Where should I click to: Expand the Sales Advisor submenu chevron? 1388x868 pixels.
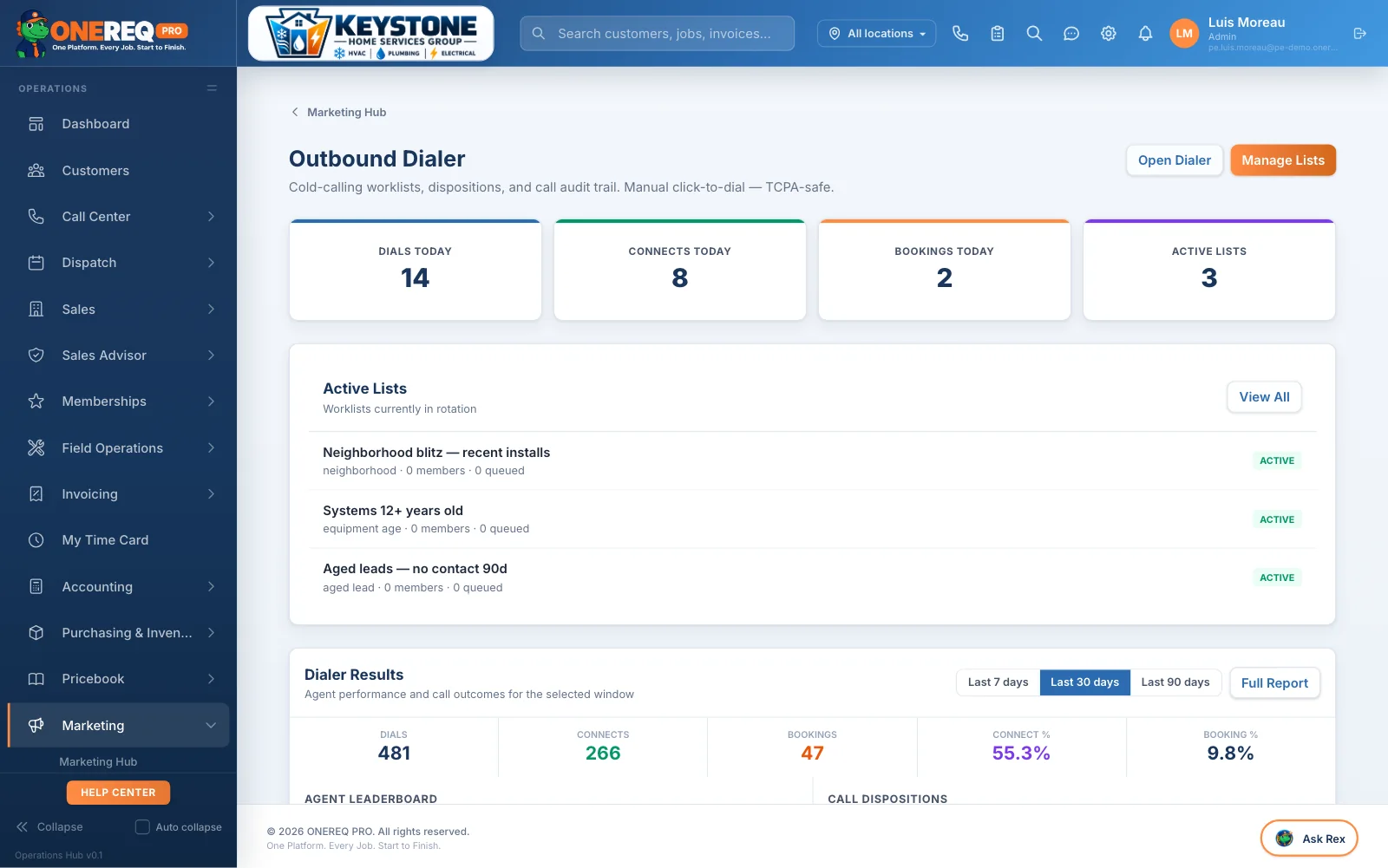click(x=211, y=356)
